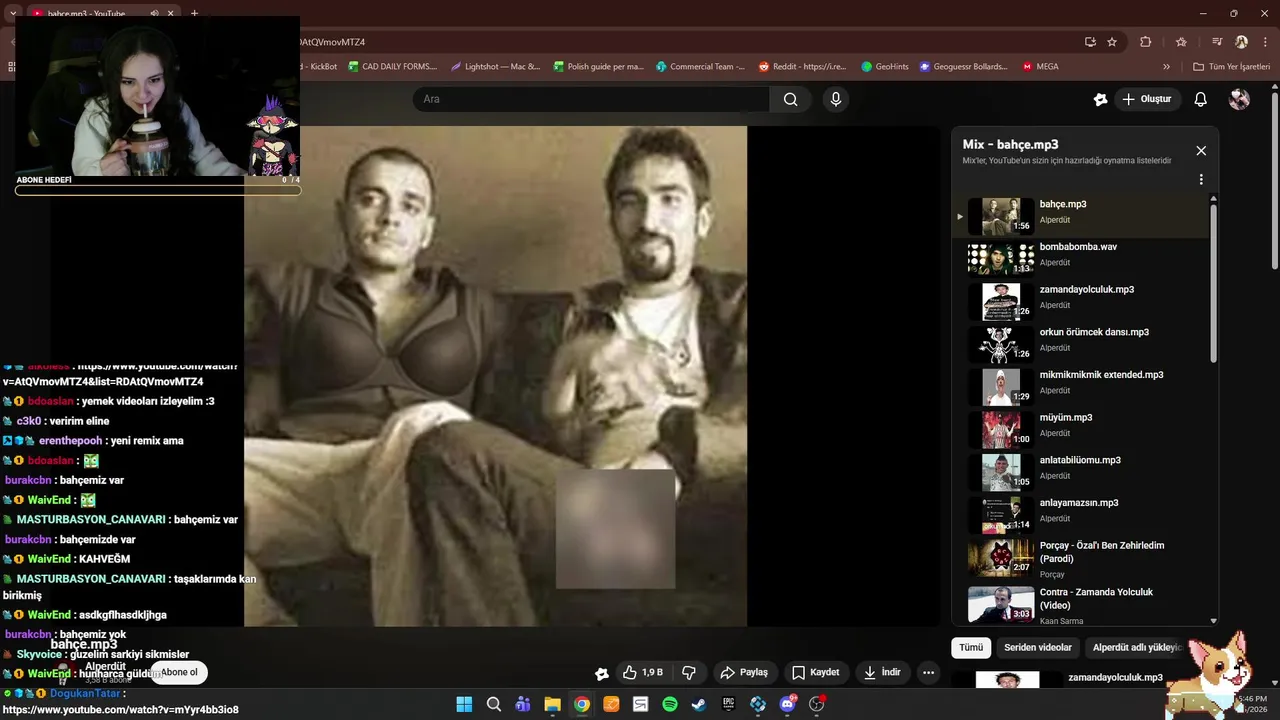Open File Explorer from taskbar
1280x720 pixels.
(x=552, y=704)
